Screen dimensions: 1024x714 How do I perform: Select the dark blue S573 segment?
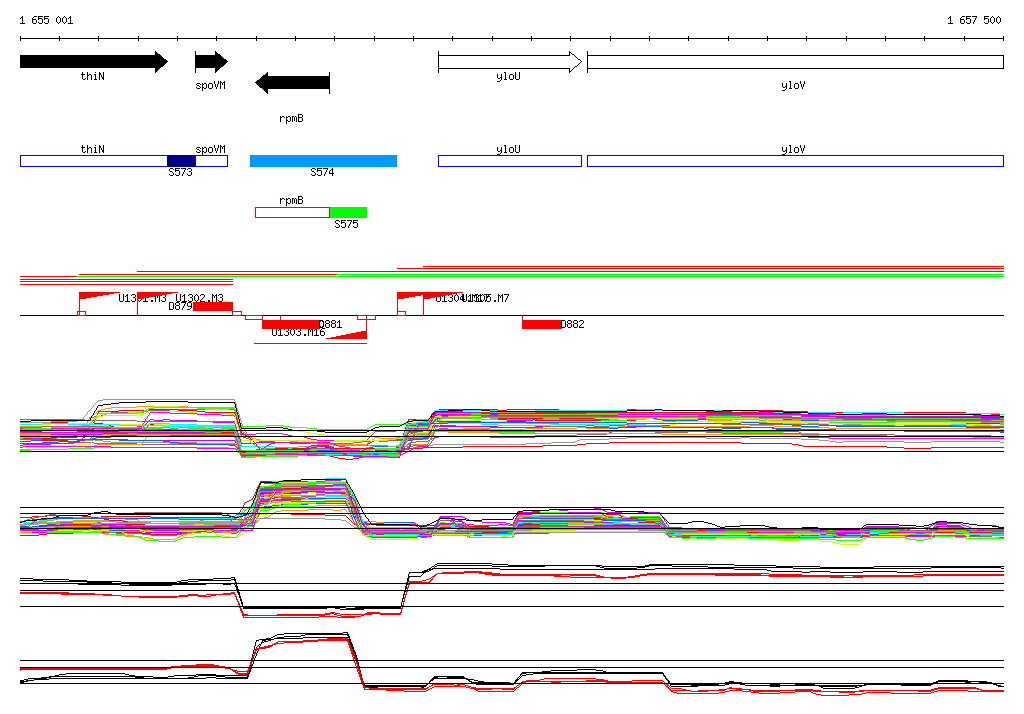tap(182, 161)
